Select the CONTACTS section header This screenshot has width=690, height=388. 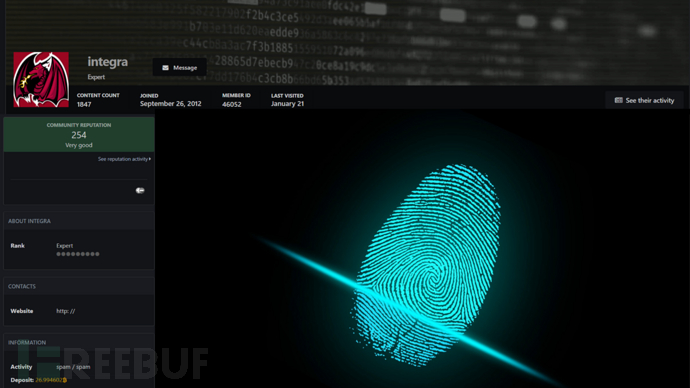[22, 286]
